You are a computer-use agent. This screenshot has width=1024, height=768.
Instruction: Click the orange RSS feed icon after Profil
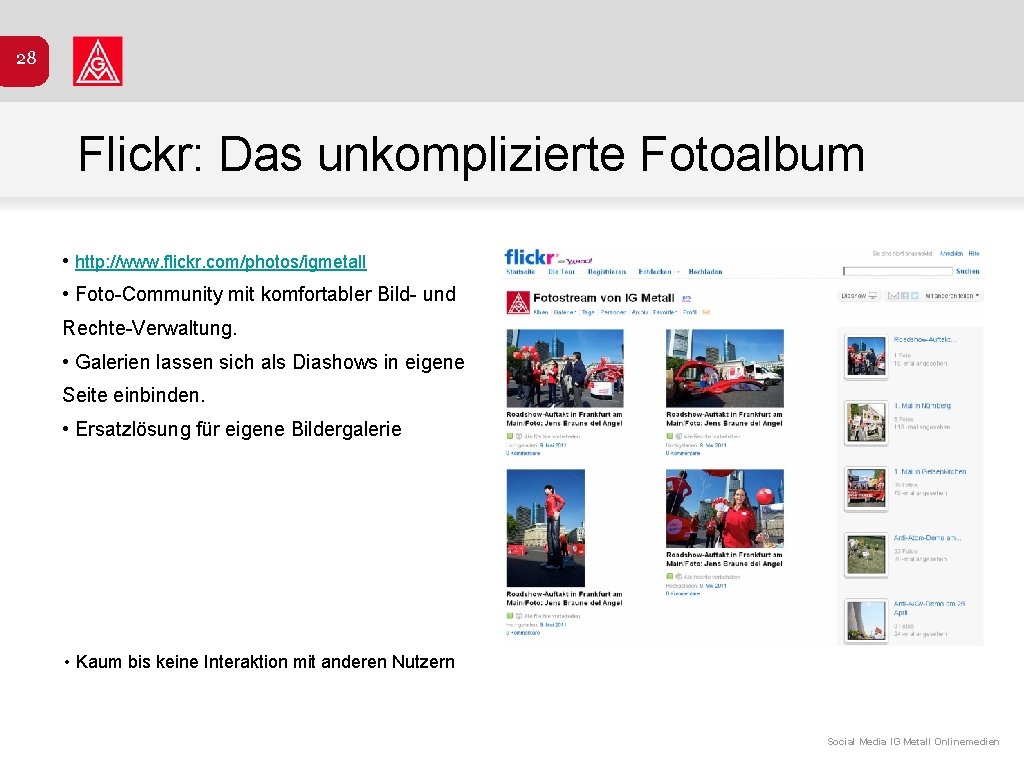(705, 312)
